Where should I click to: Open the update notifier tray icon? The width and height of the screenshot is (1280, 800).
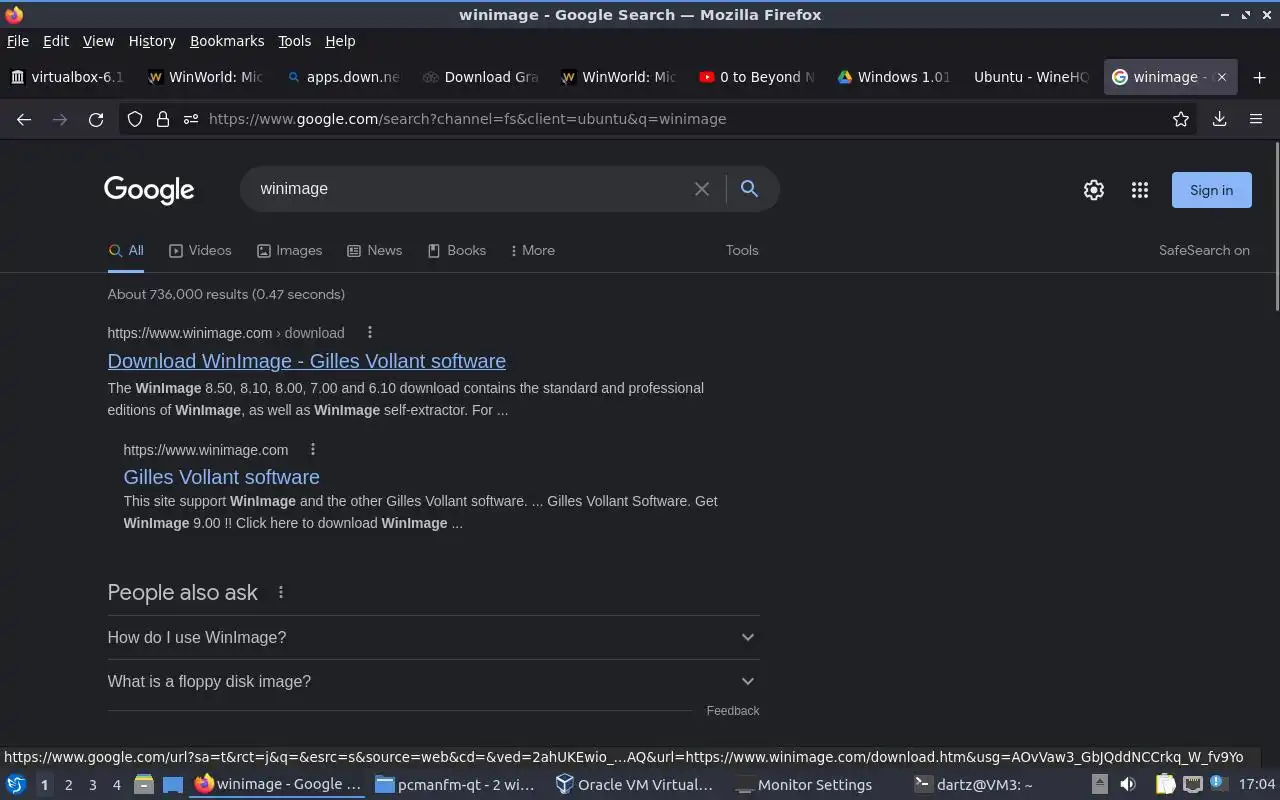(x=1218, y=785)
